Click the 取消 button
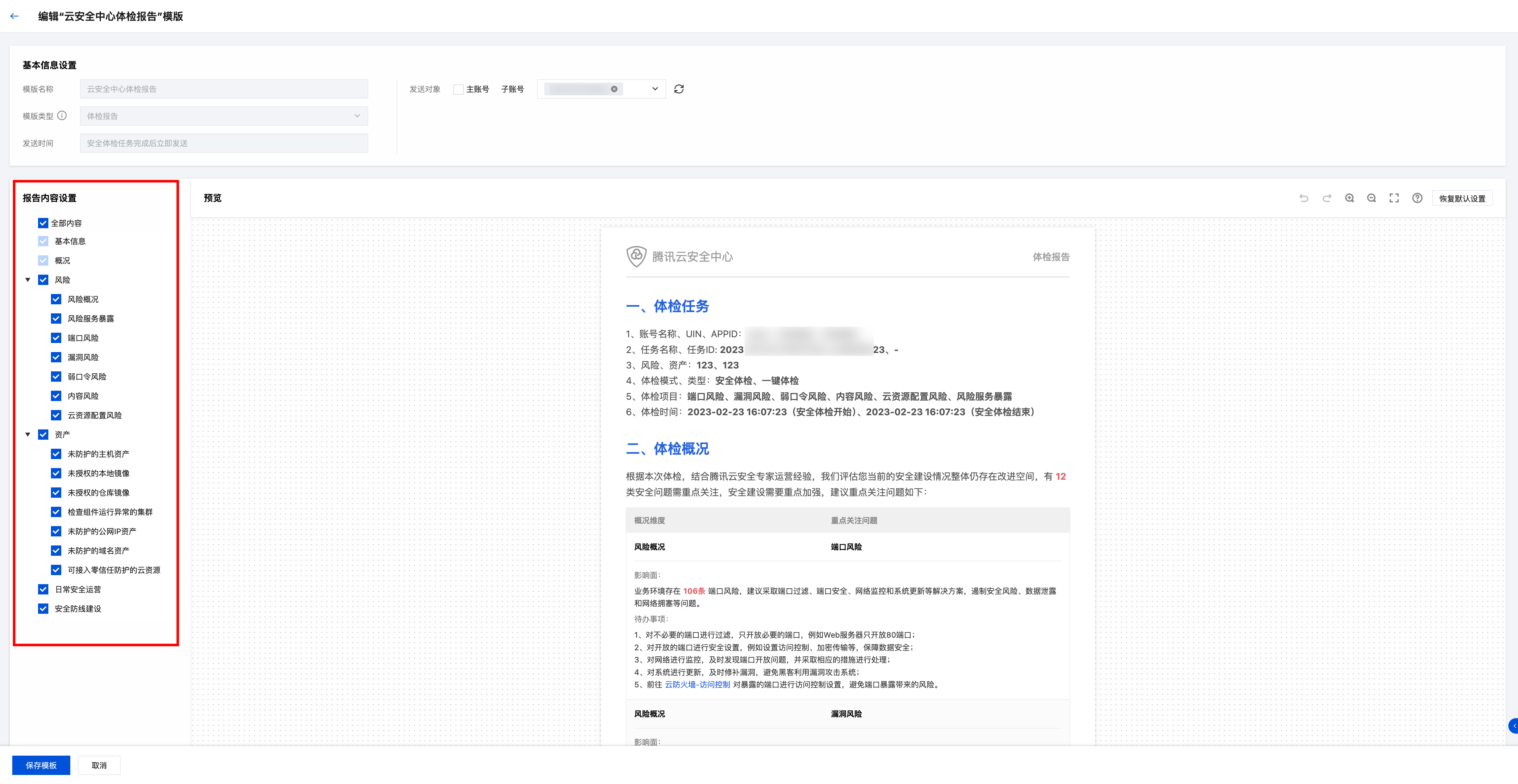 click(x=99, y=765)
